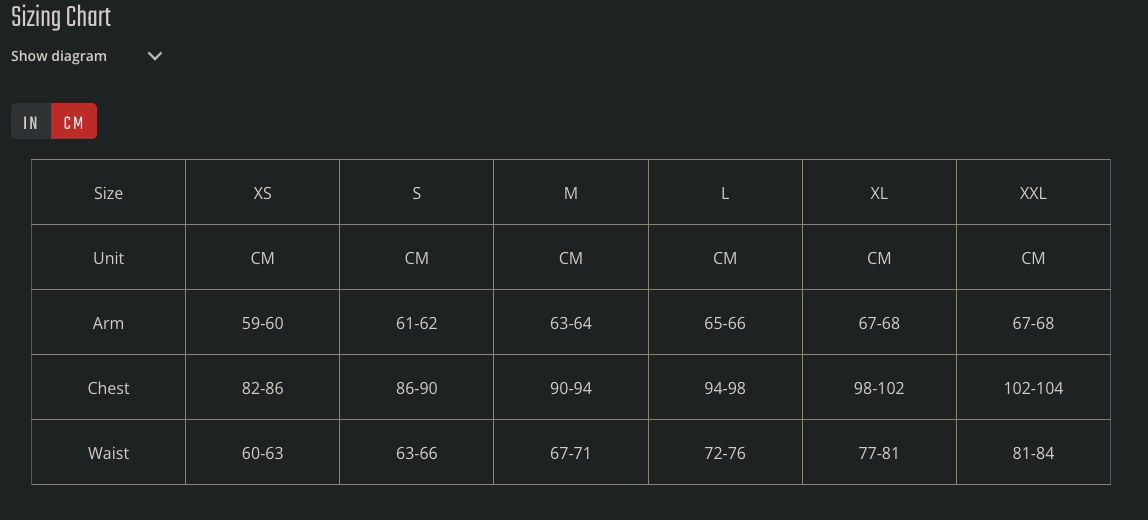Select the 98-102 chest cell for XL
This screenshot has width=1148, height=520.
tap(879, 388)
